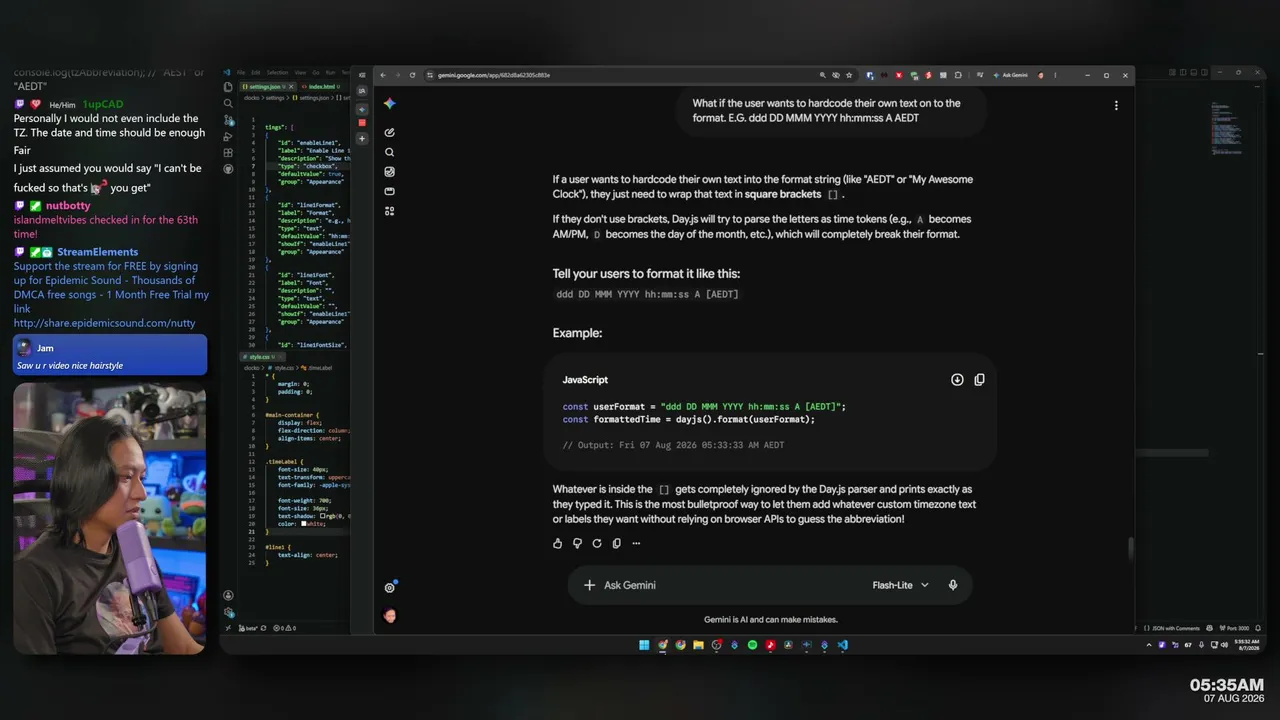Open Windows Start menu
Viewport: 1280px width, 720px height.
coord(644,645)
